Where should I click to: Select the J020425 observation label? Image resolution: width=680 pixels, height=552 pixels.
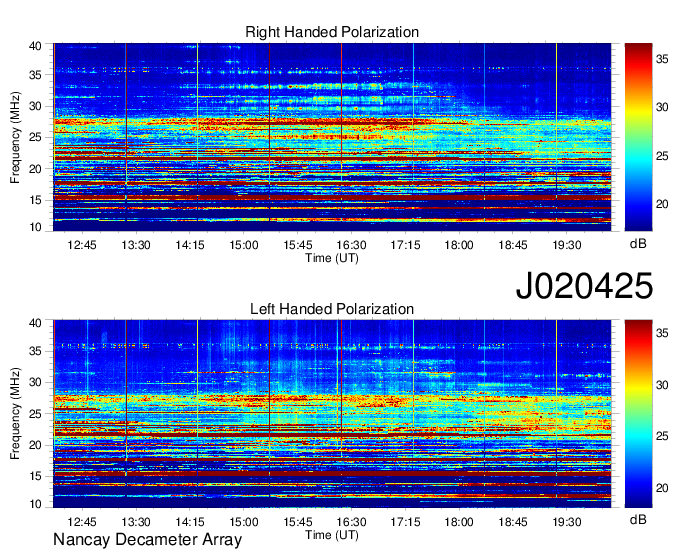(x=584, y=286)
